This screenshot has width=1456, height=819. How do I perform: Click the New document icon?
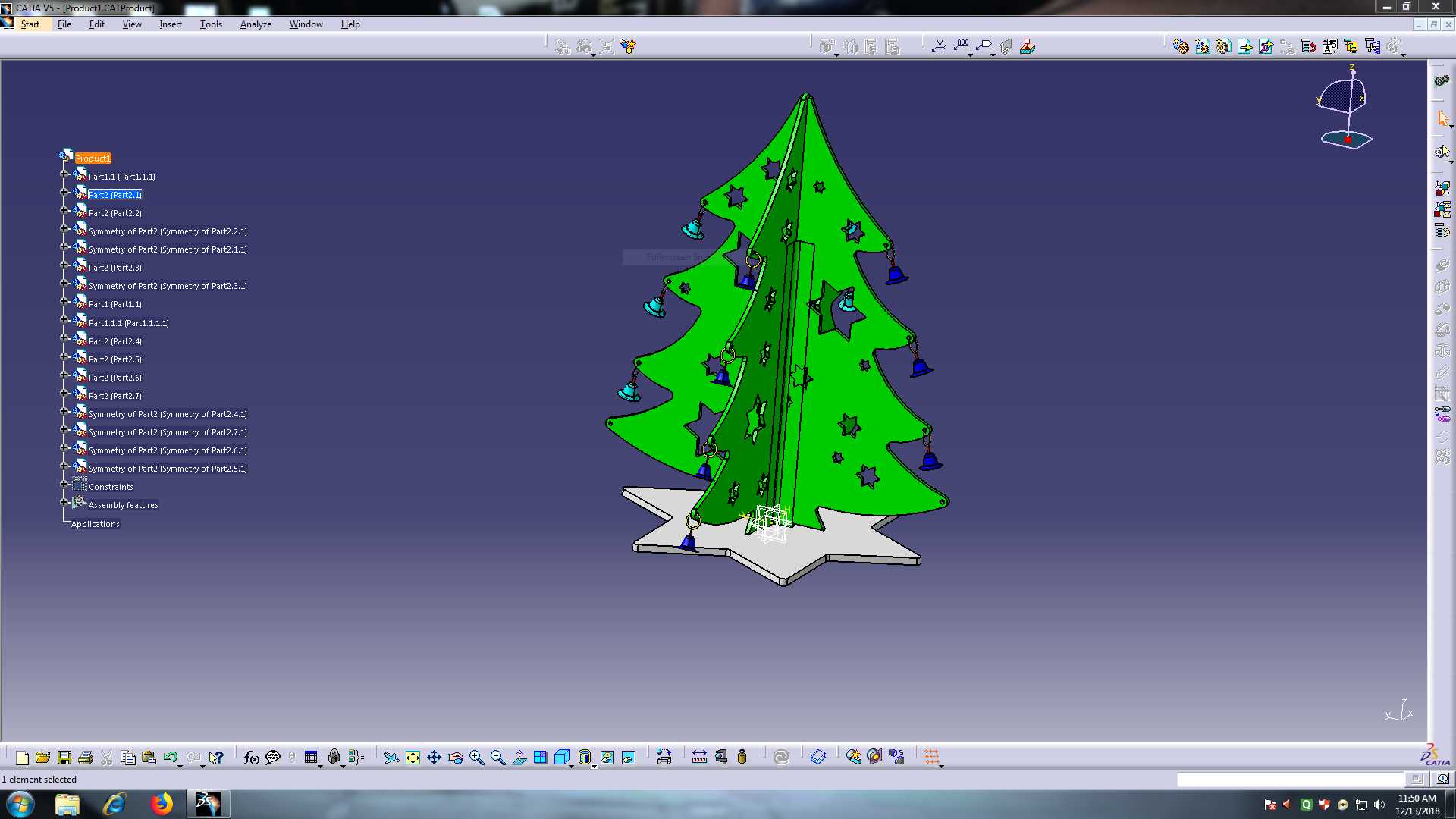point(22,757)
